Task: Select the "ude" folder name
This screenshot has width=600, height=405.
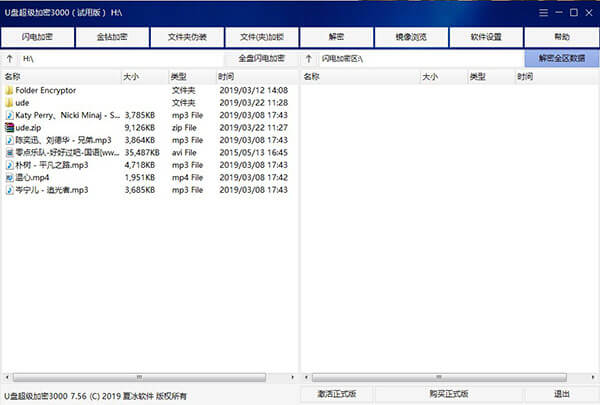Action: pyautogui.click(x=22, y=103)
